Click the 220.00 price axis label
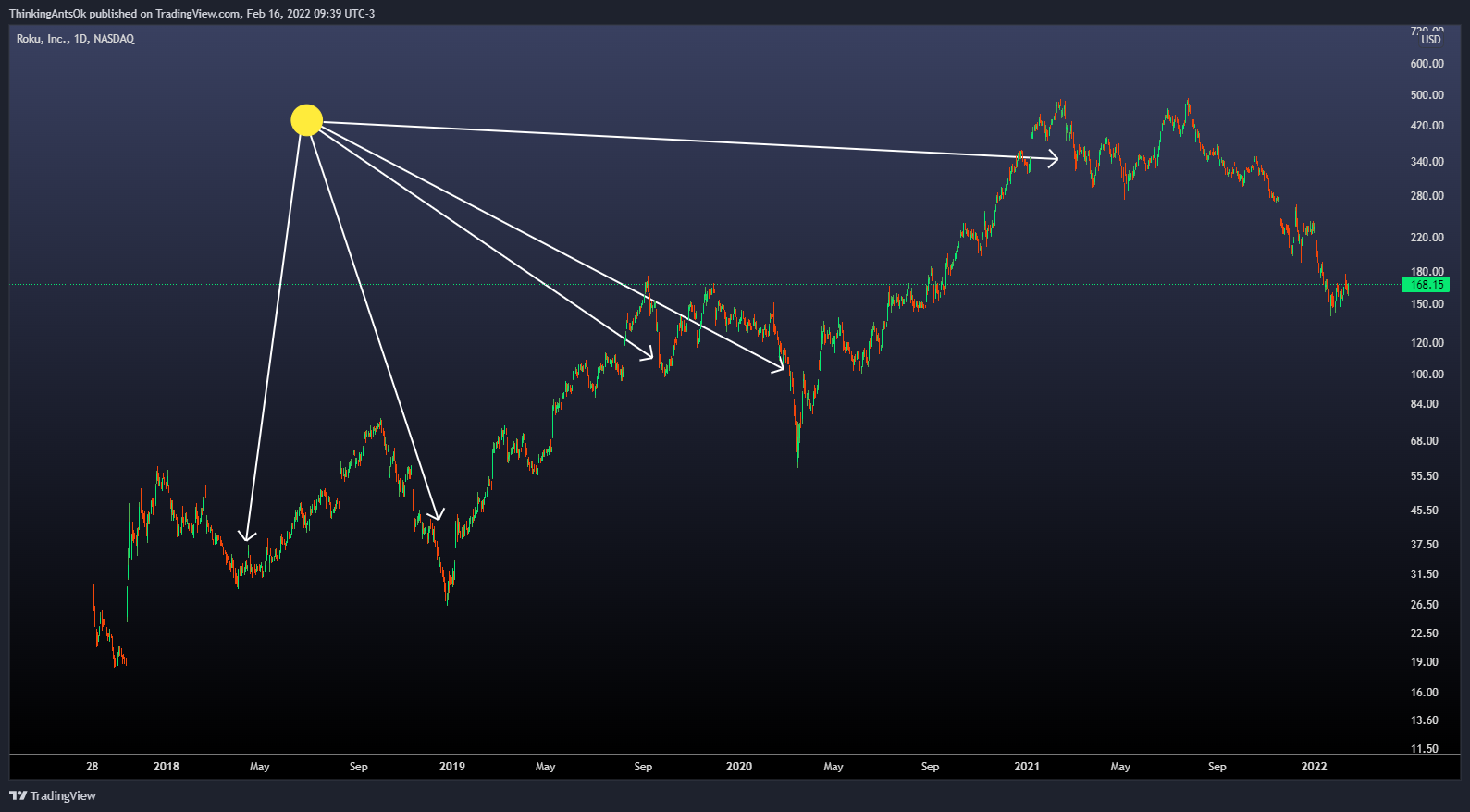 1427,238
